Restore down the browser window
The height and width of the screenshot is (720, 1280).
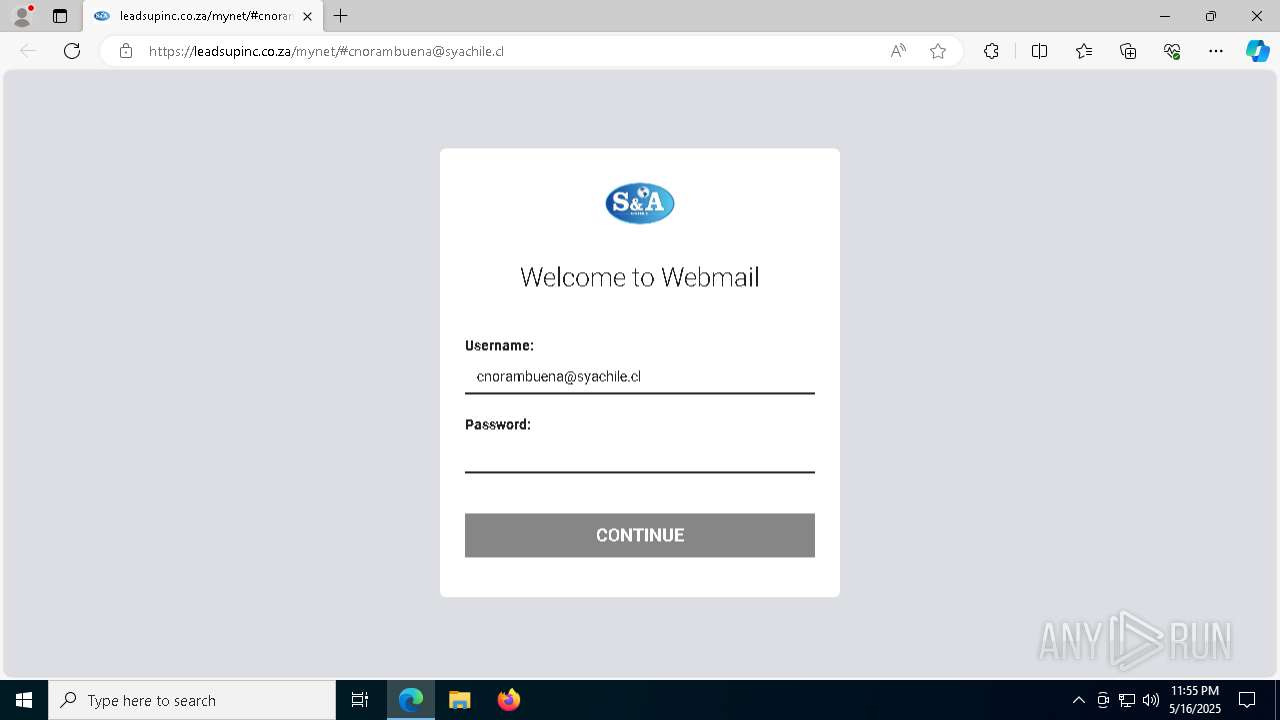click(x=1211, y=16)
